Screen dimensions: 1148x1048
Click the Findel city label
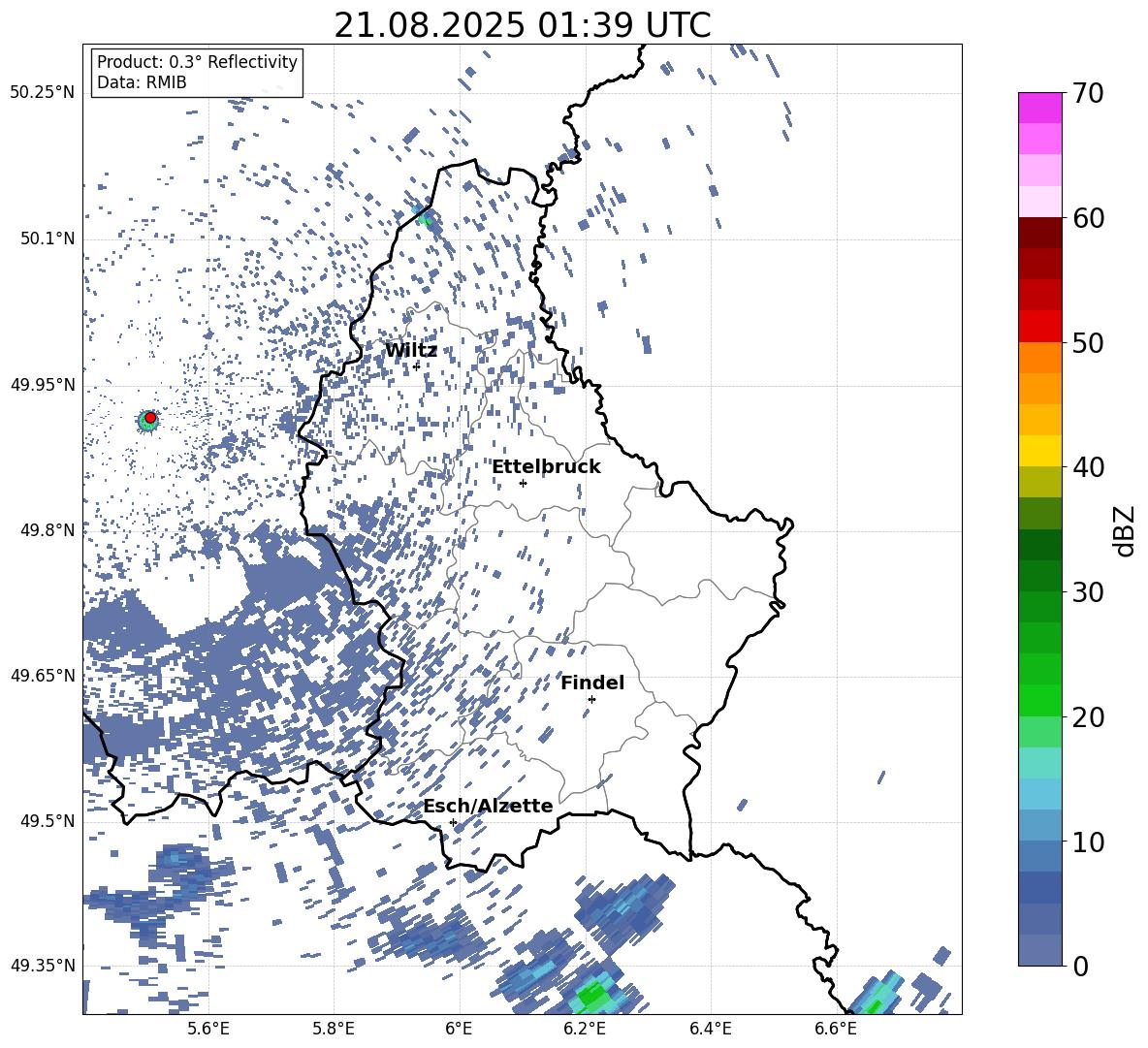(592, 683)
